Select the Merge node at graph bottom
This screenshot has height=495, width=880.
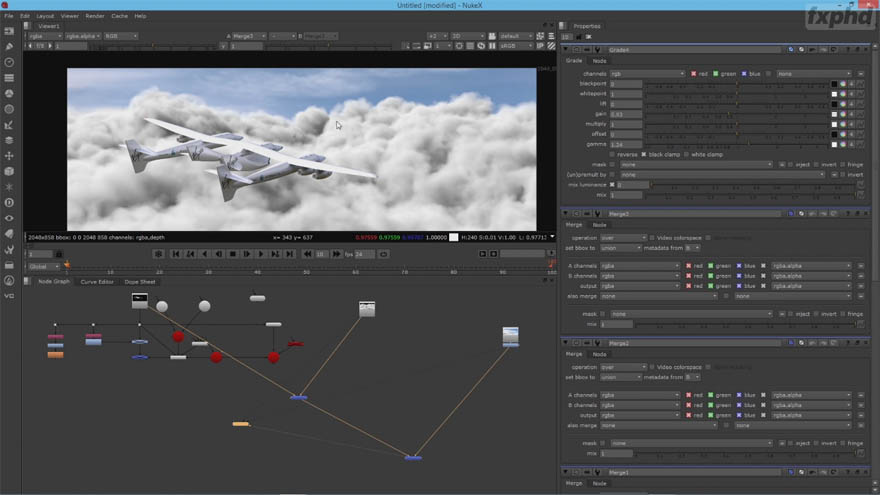413,458
